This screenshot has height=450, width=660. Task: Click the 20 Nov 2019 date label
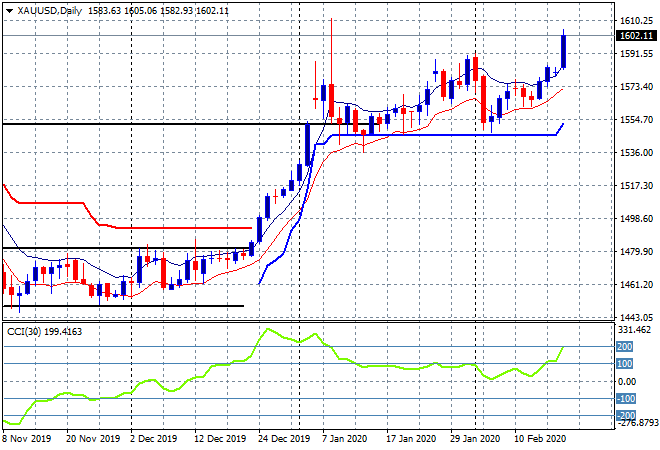coord(93,439)
